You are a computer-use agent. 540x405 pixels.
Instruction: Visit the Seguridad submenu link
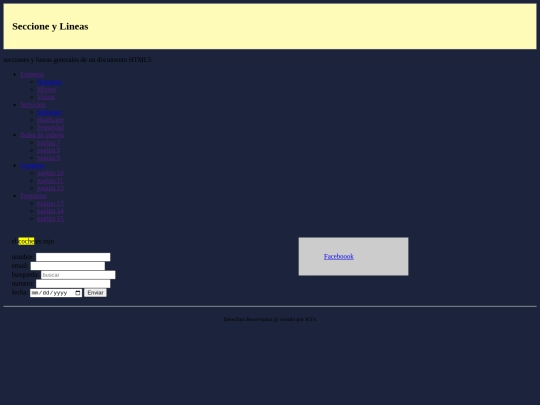click(x=51, y=127)
